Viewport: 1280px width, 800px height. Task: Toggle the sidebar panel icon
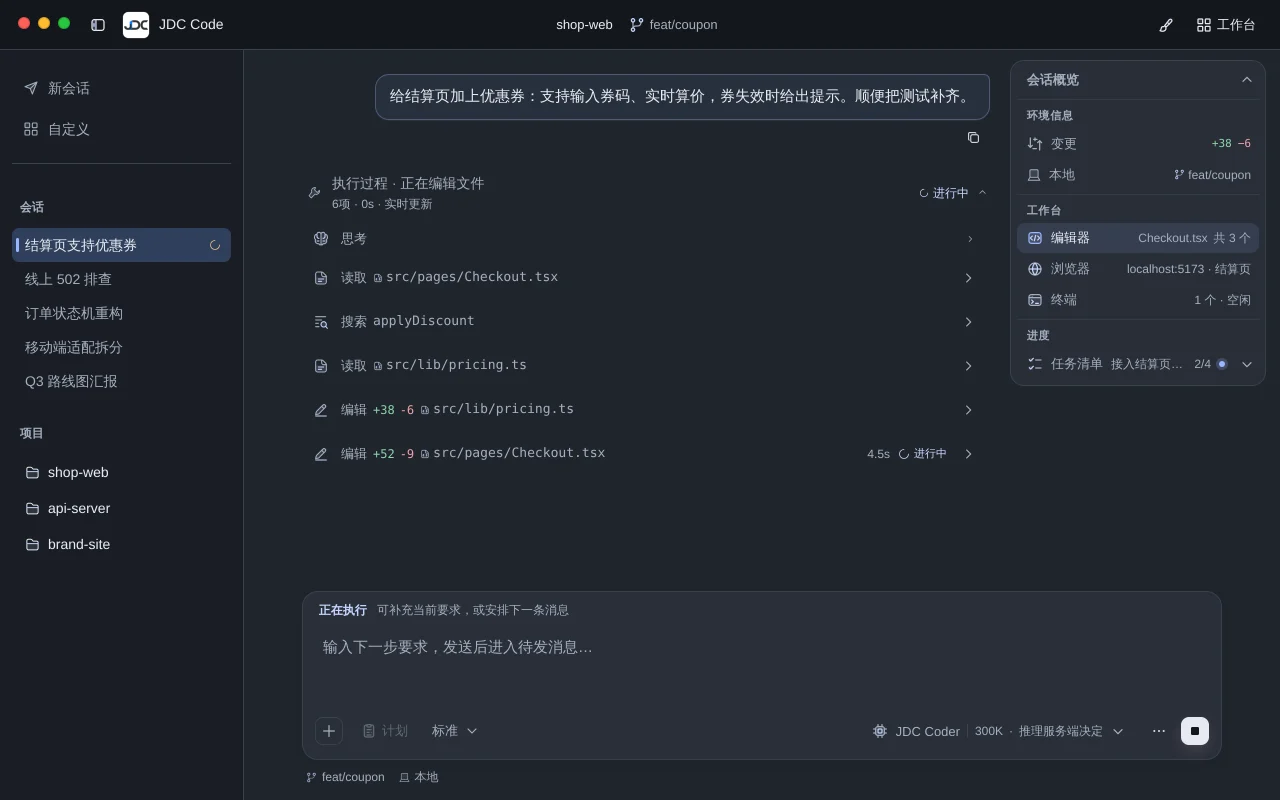tap(98, 25)
